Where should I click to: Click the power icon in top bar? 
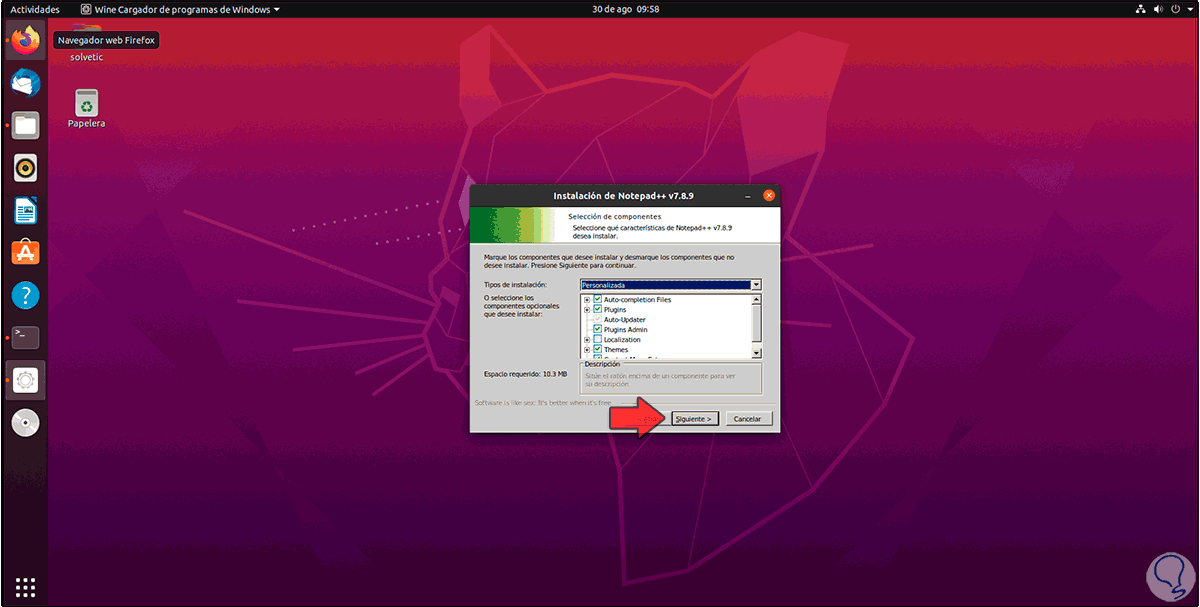point(1177,9)
